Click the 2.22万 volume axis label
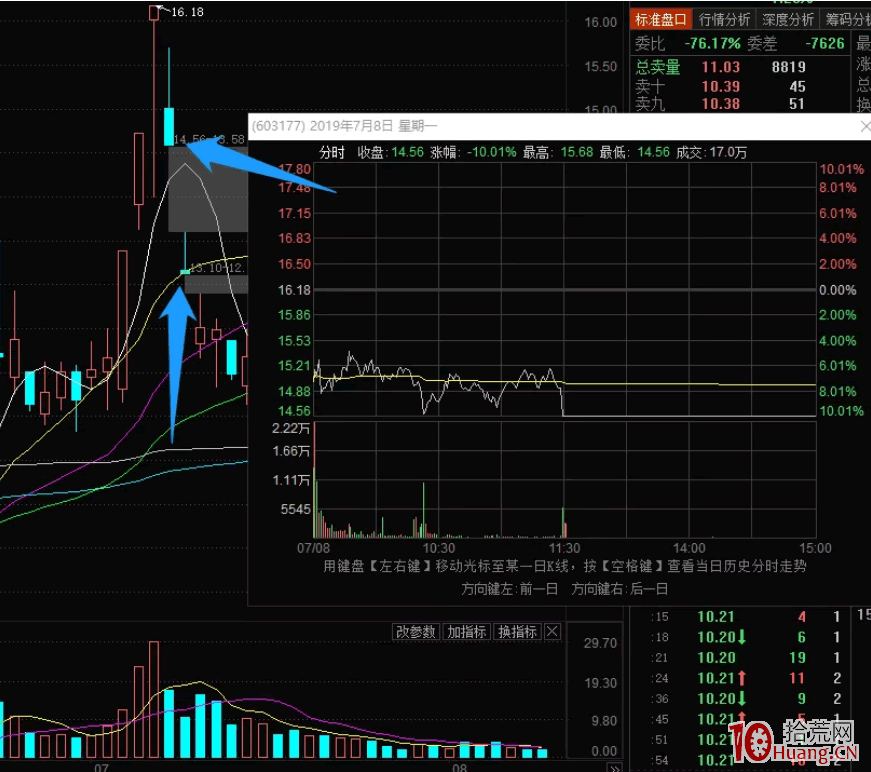Screen dimensions: 871x772 [291, 428]
